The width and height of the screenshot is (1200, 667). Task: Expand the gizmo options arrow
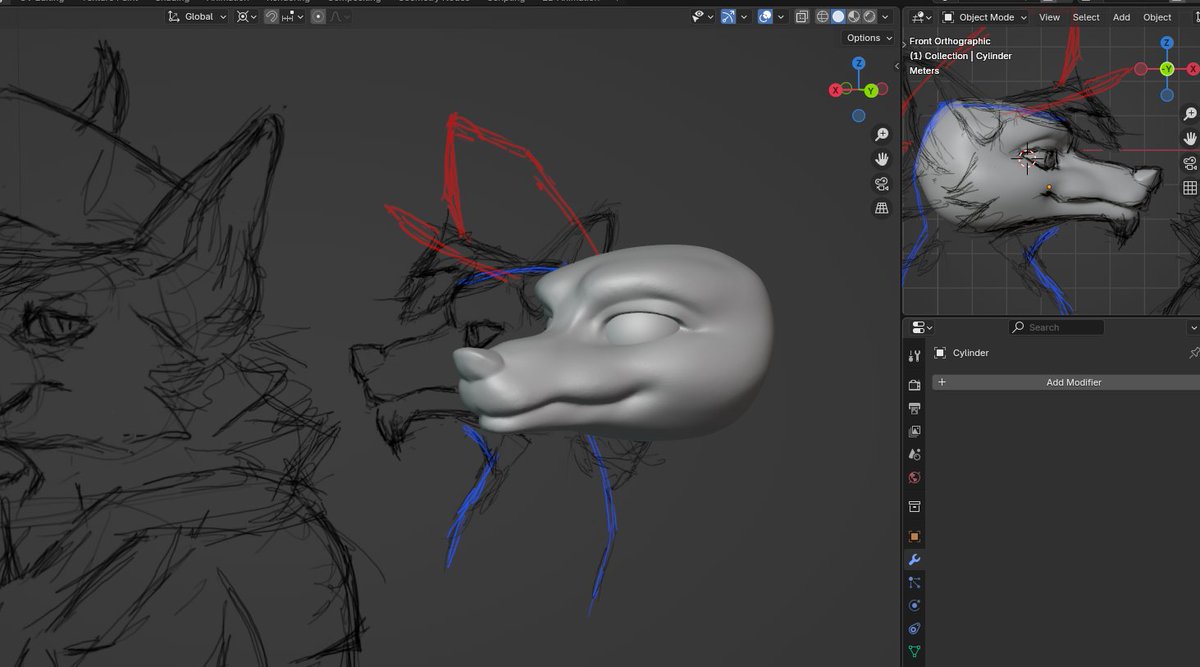click(x=744, y=17)
